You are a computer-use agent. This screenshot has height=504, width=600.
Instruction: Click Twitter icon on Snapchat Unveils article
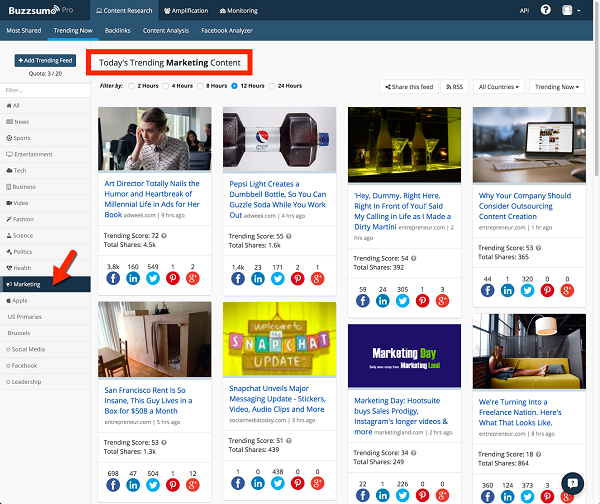[277, 483]
